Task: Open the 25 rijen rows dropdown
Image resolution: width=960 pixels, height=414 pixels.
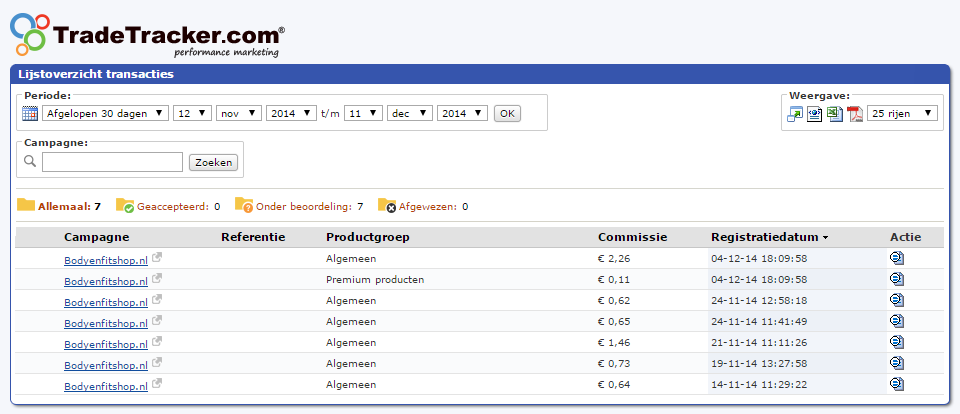Action: click(902, 113)
